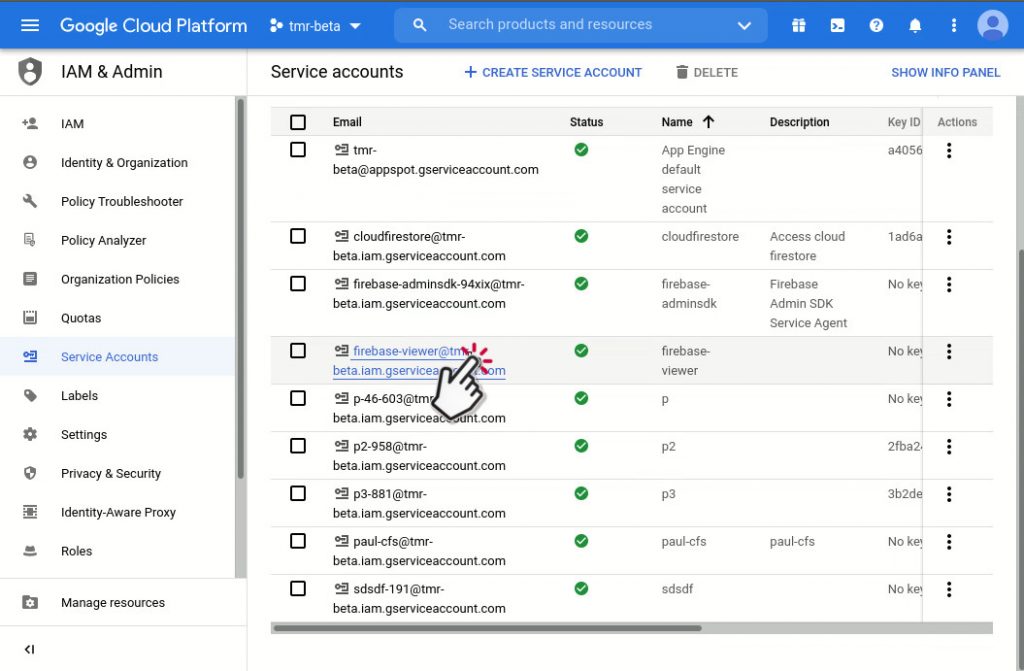The height and width of the screenshot is (671, 1024).
Task: Click the Organization Policies list icon
Action: [x=30, y=278]
